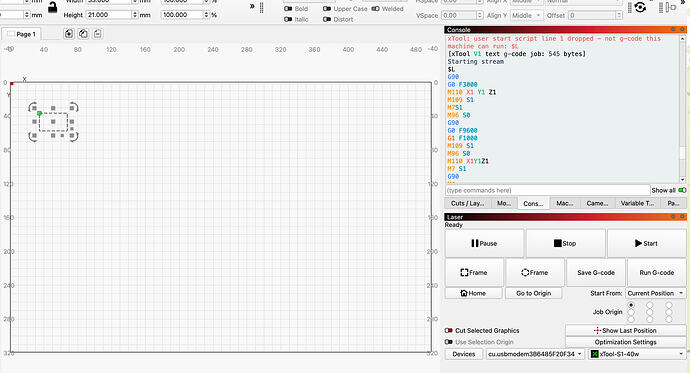Click the rotate sync icon in toolbar
This screenshot has height=373, width=690.
[x=640, y=7]
